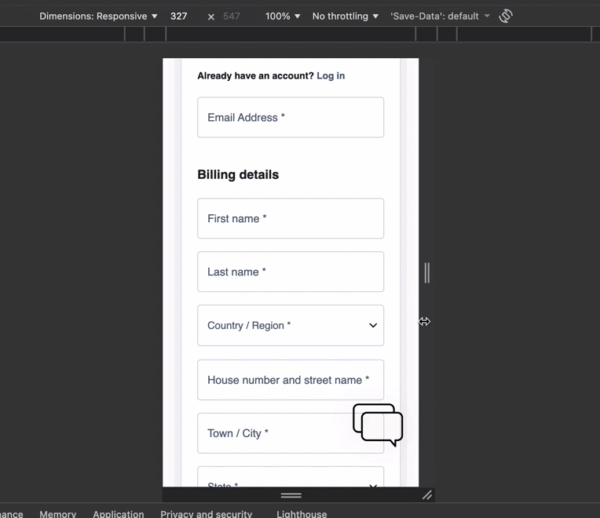Open the Dimensions: Responsive dropdown
600x518 pixels.
click(98, 16)
